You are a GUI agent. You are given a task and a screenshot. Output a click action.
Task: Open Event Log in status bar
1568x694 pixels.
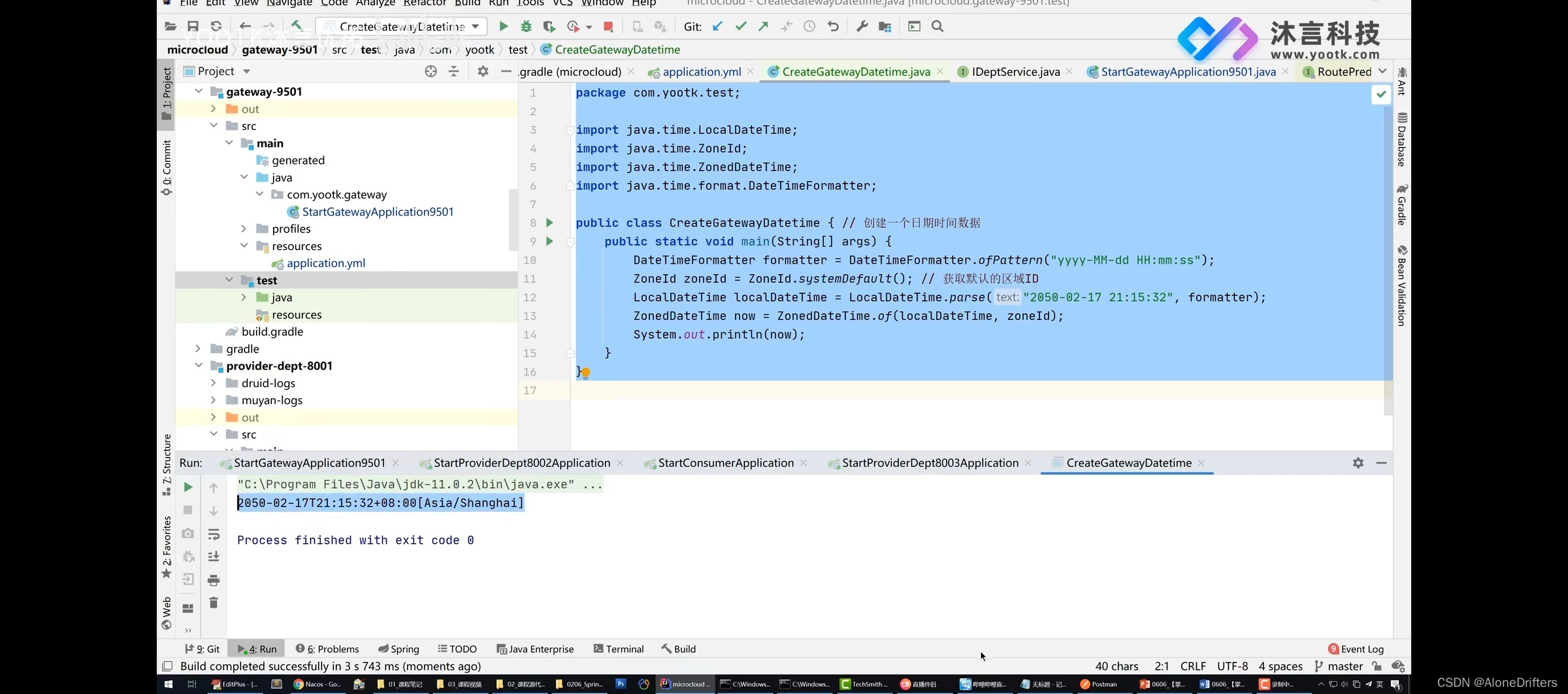pyautogui.click(x=1356, y=649)
